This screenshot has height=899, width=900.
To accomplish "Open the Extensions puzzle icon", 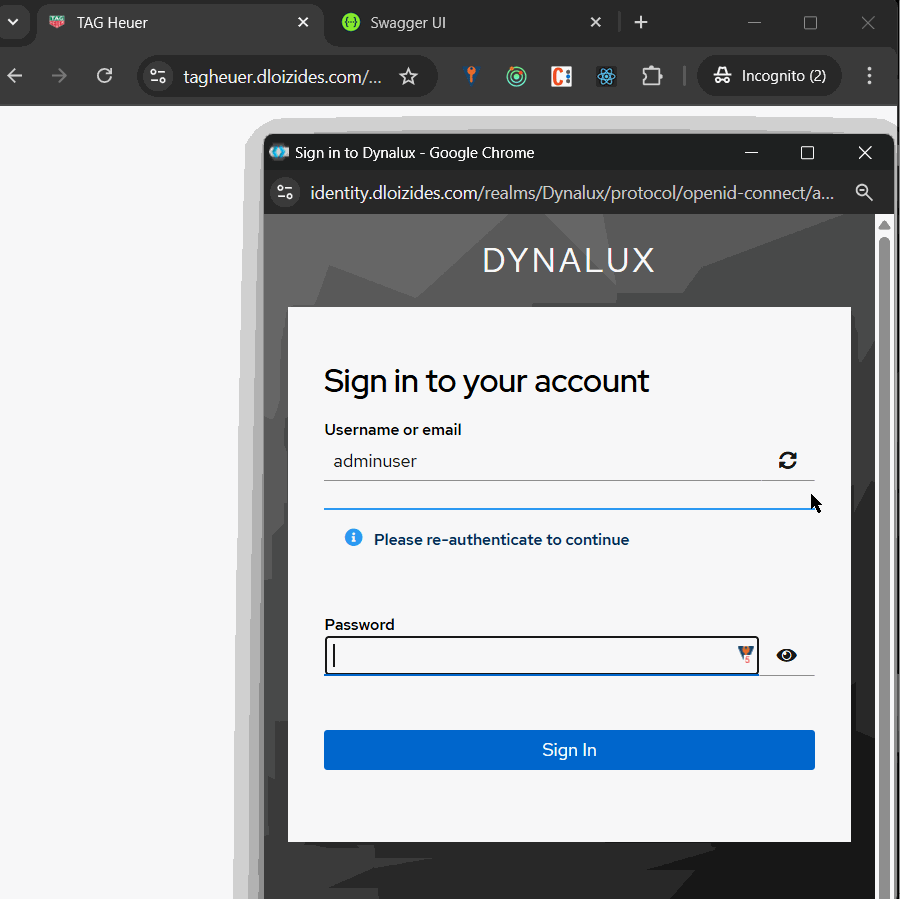I will tap(652, 77).
